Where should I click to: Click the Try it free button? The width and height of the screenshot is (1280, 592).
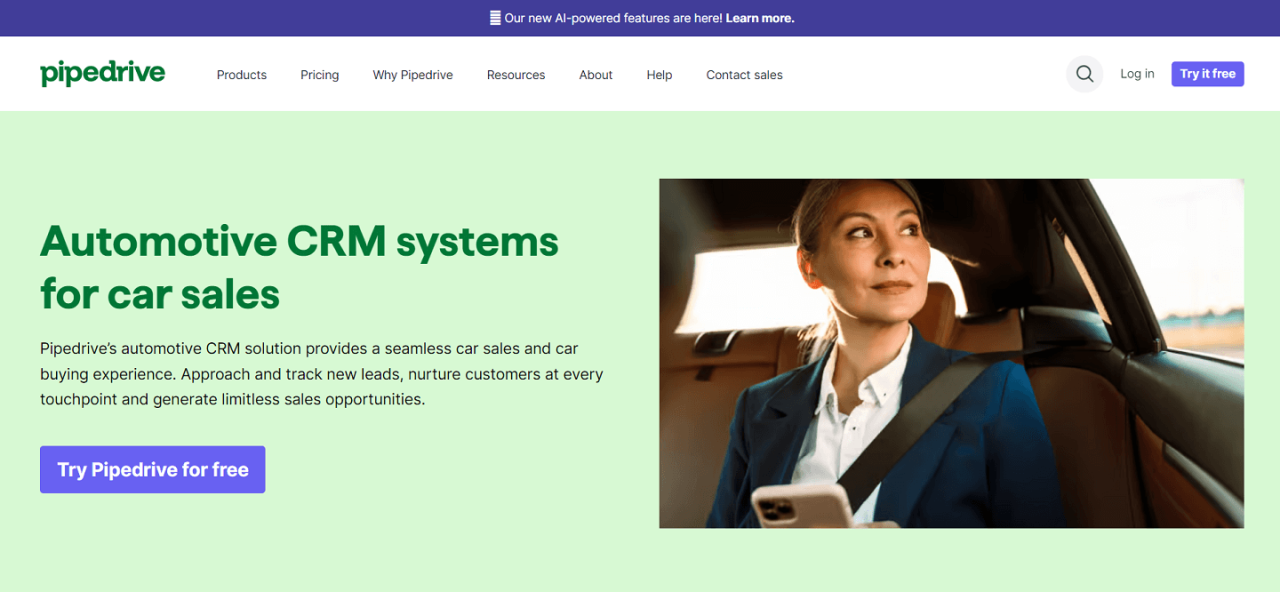coord(1208,74)
